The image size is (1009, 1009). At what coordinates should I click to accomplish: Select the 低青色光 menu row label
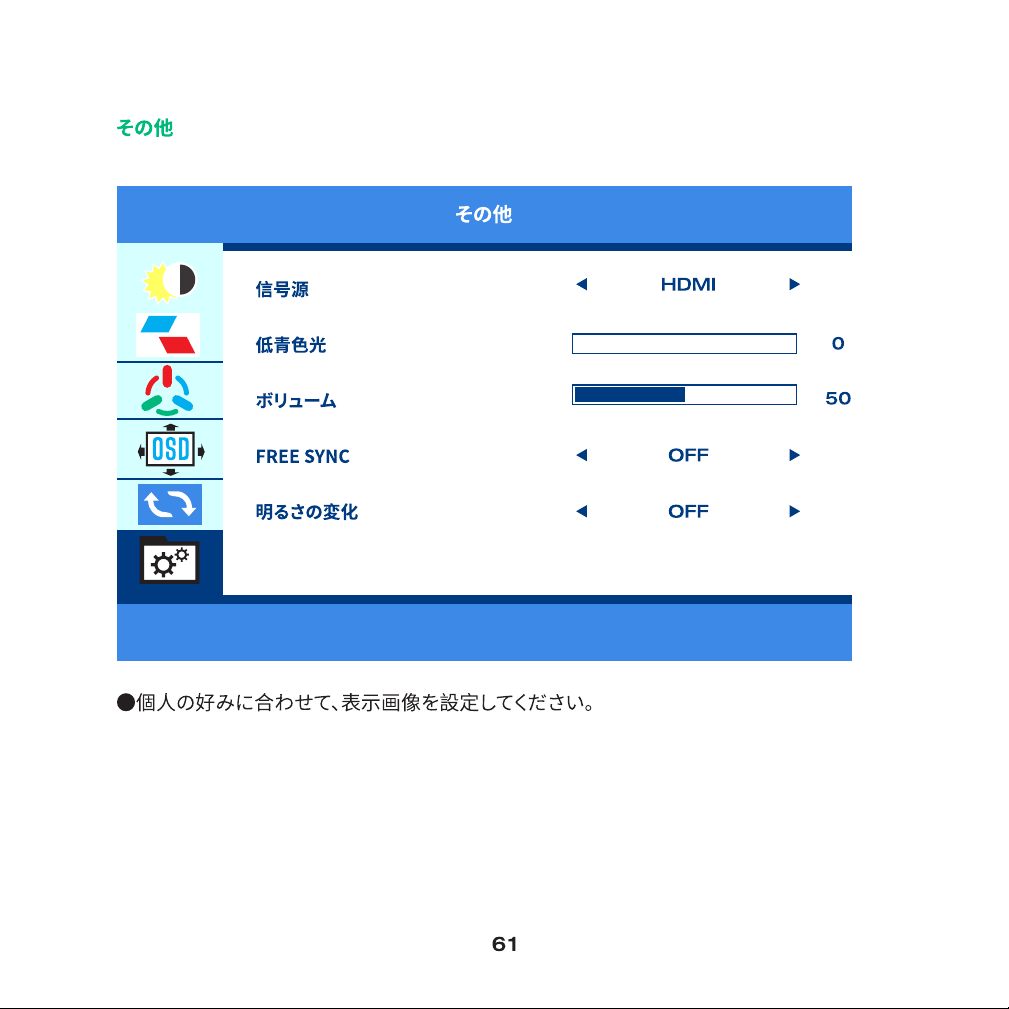tap(291, 345)
